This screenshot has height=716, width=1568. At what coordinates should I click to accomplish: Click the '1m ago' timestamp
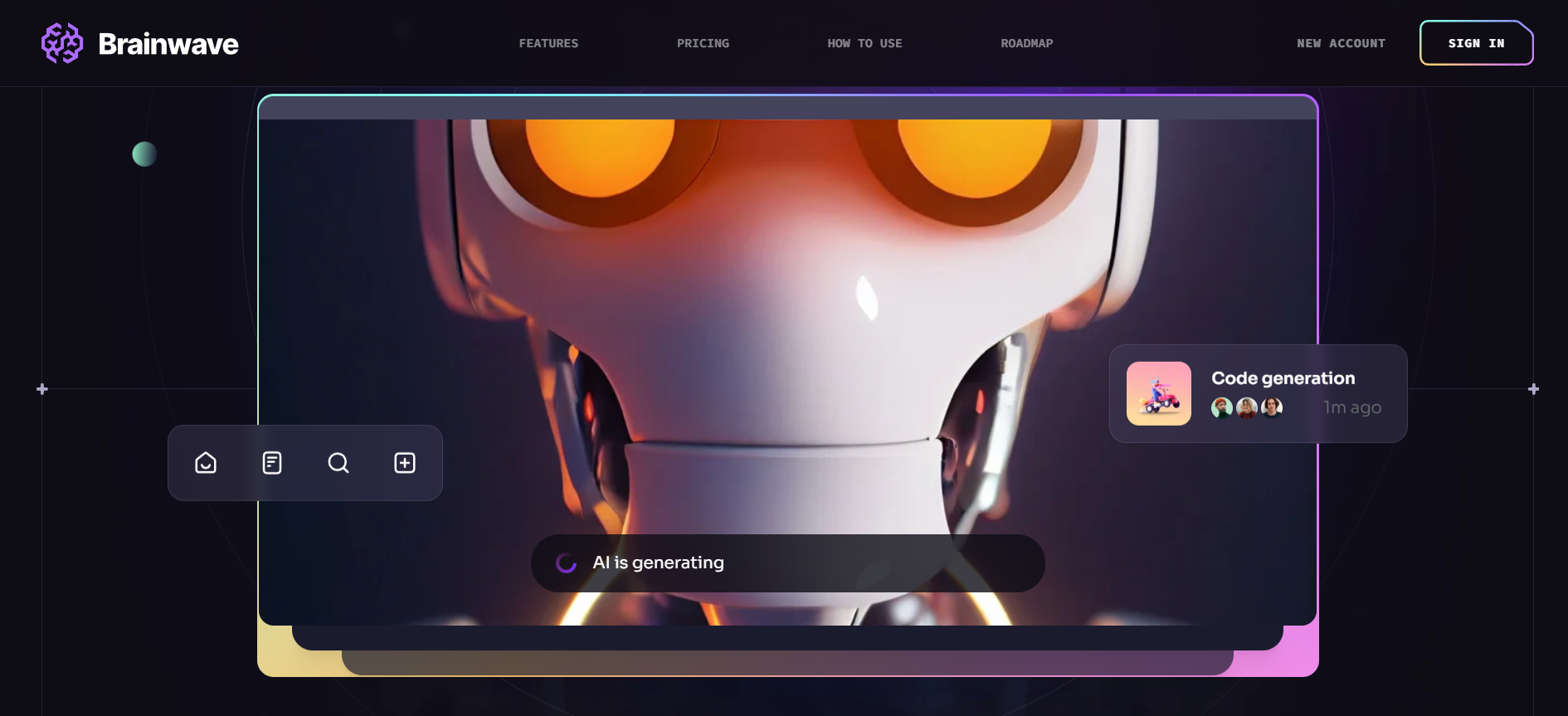point(1352,407)
